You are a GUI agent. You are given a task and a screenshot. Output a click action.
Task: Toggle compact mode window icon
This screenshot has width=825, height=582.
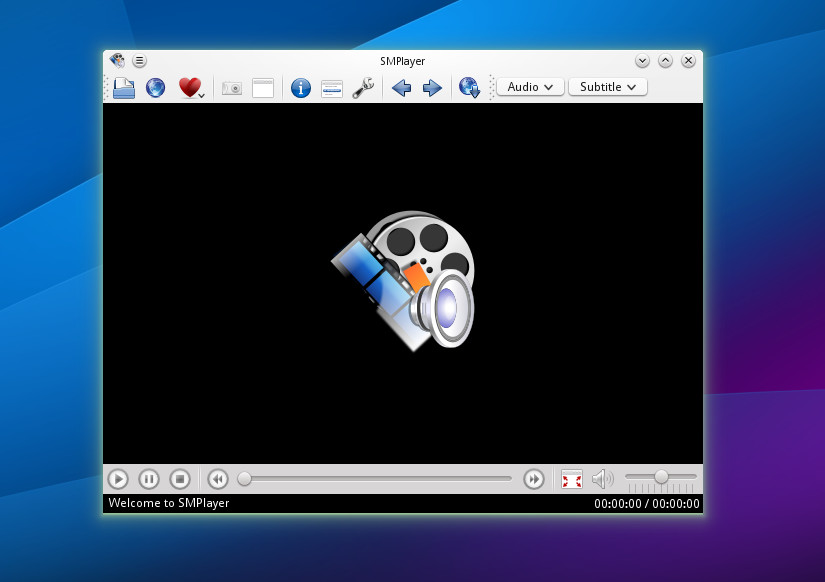(263, 88)
